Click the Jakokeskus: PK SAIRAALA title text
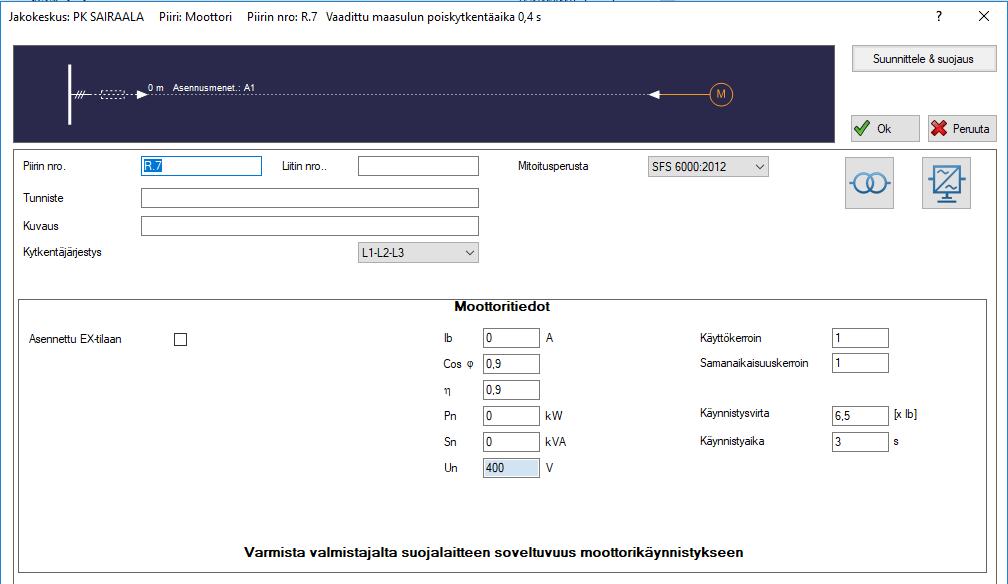1008x584 pixels. pos(76,17)
